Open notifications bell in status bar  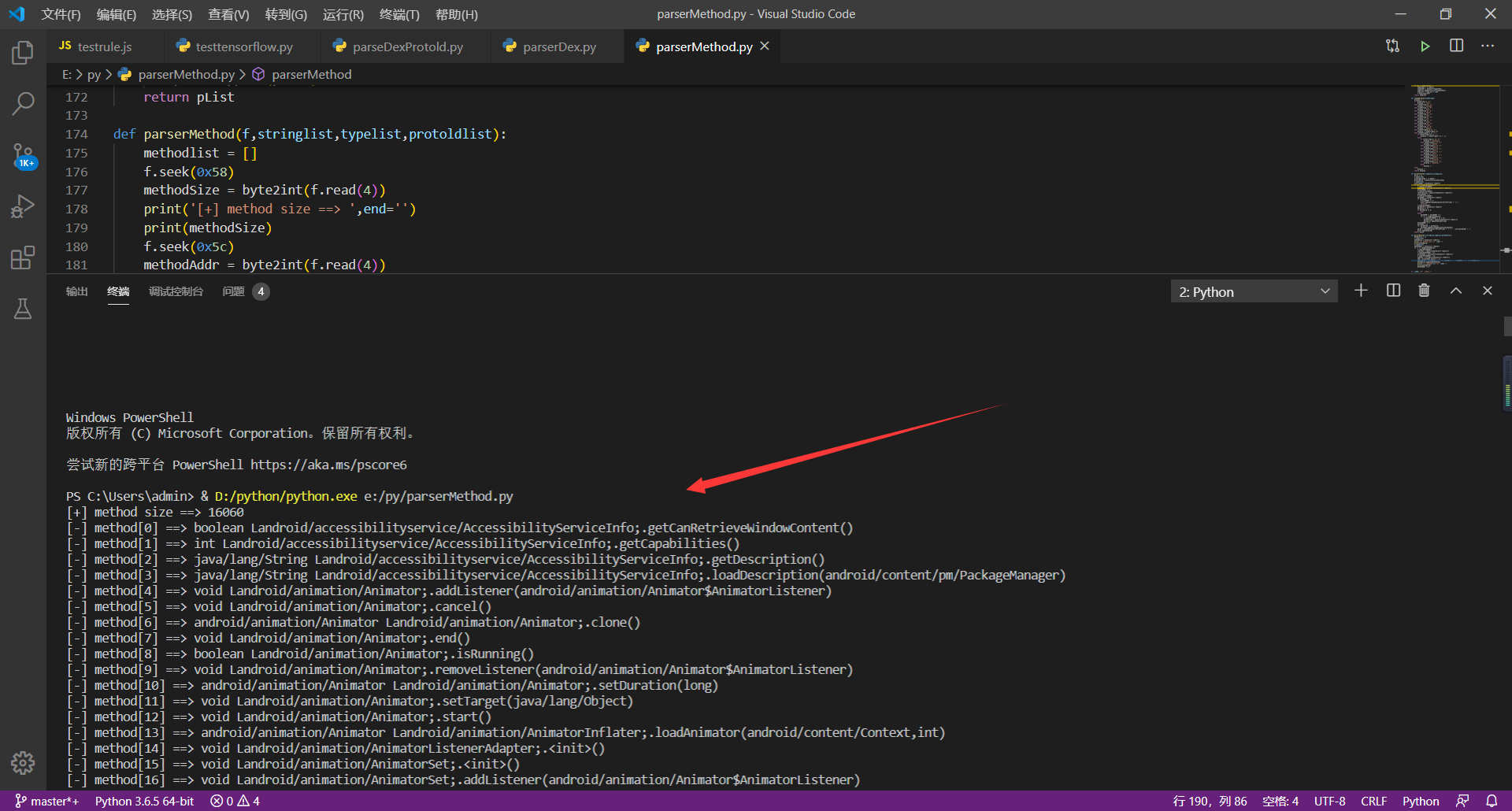click(x=1492, y=801)
